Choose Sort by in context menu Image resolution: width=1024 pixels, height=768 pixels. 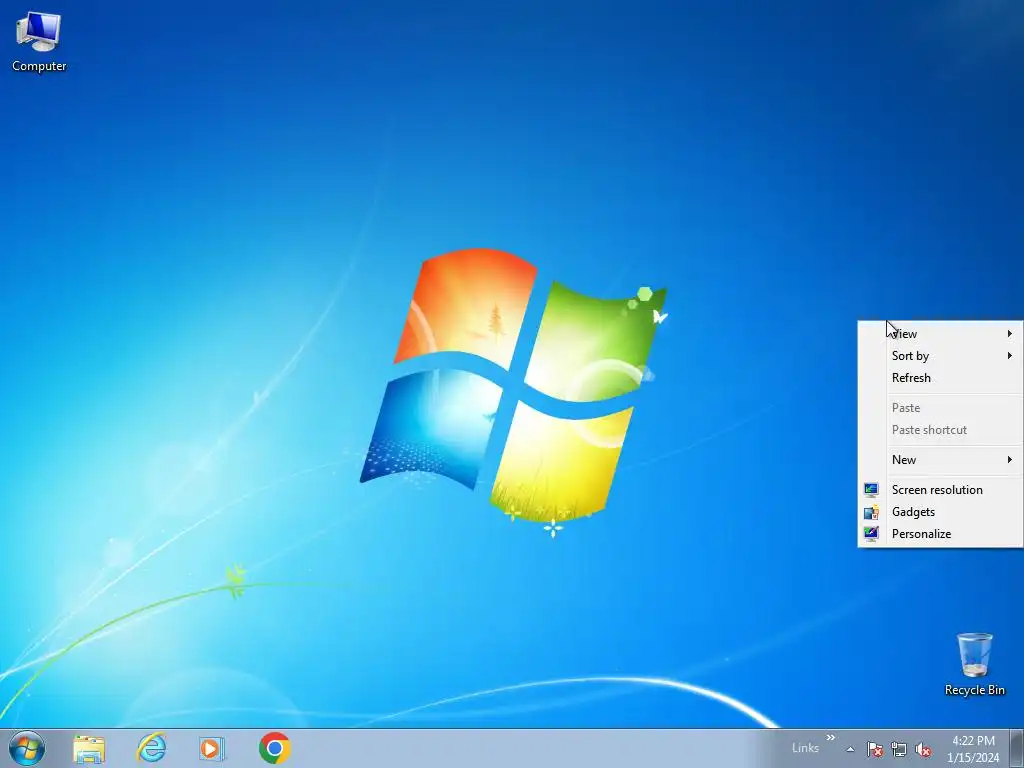point(940,356)
